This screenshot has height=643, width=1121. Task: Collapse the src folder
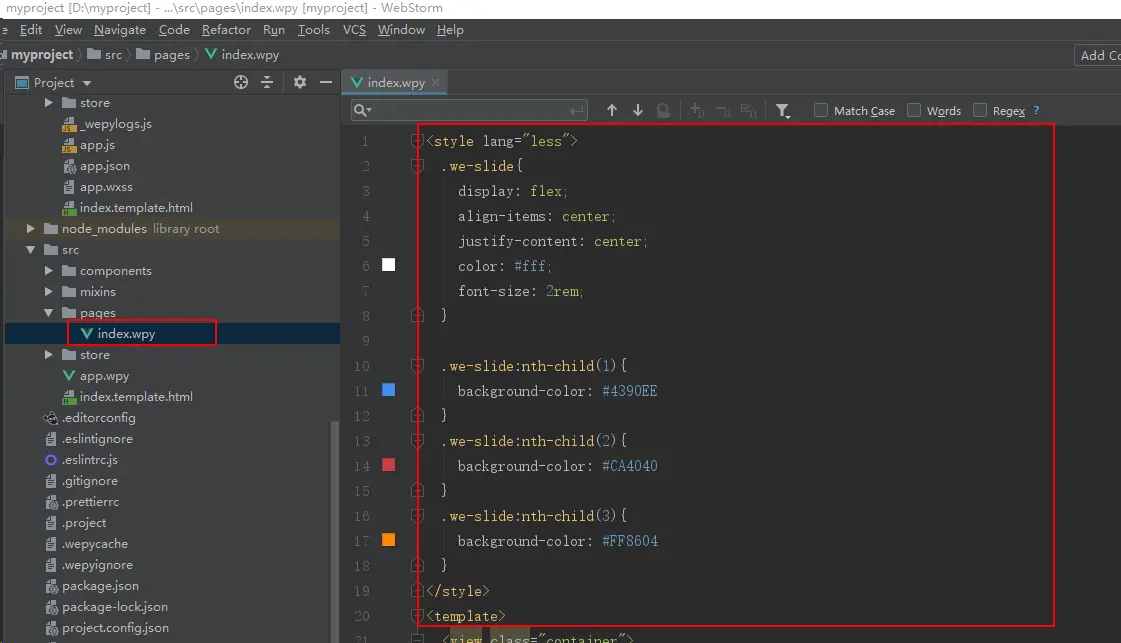30,250
